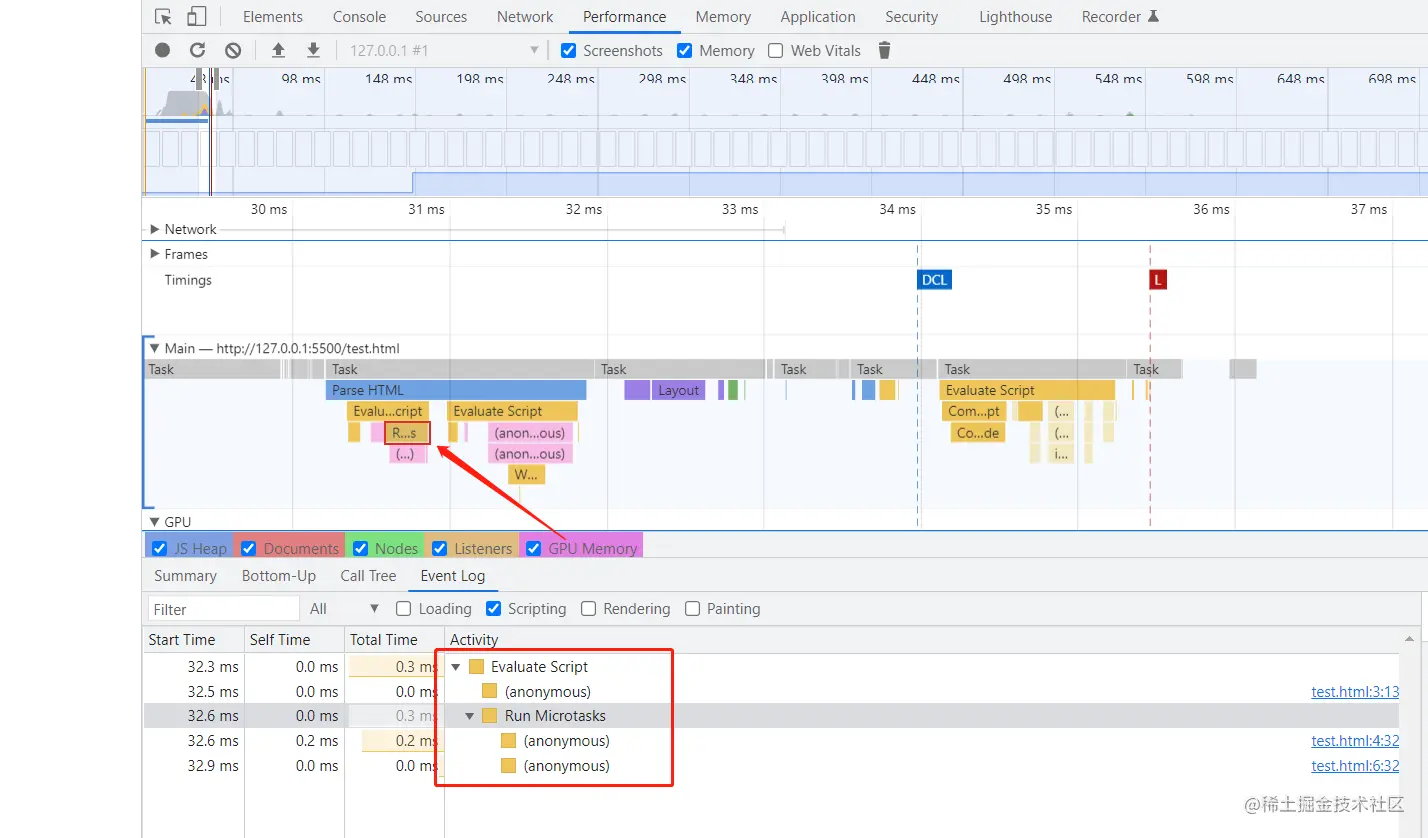This screenshot has width=1428, height=838.
Task: Click the load profile upload icon
Action: [x=278, y=50]
